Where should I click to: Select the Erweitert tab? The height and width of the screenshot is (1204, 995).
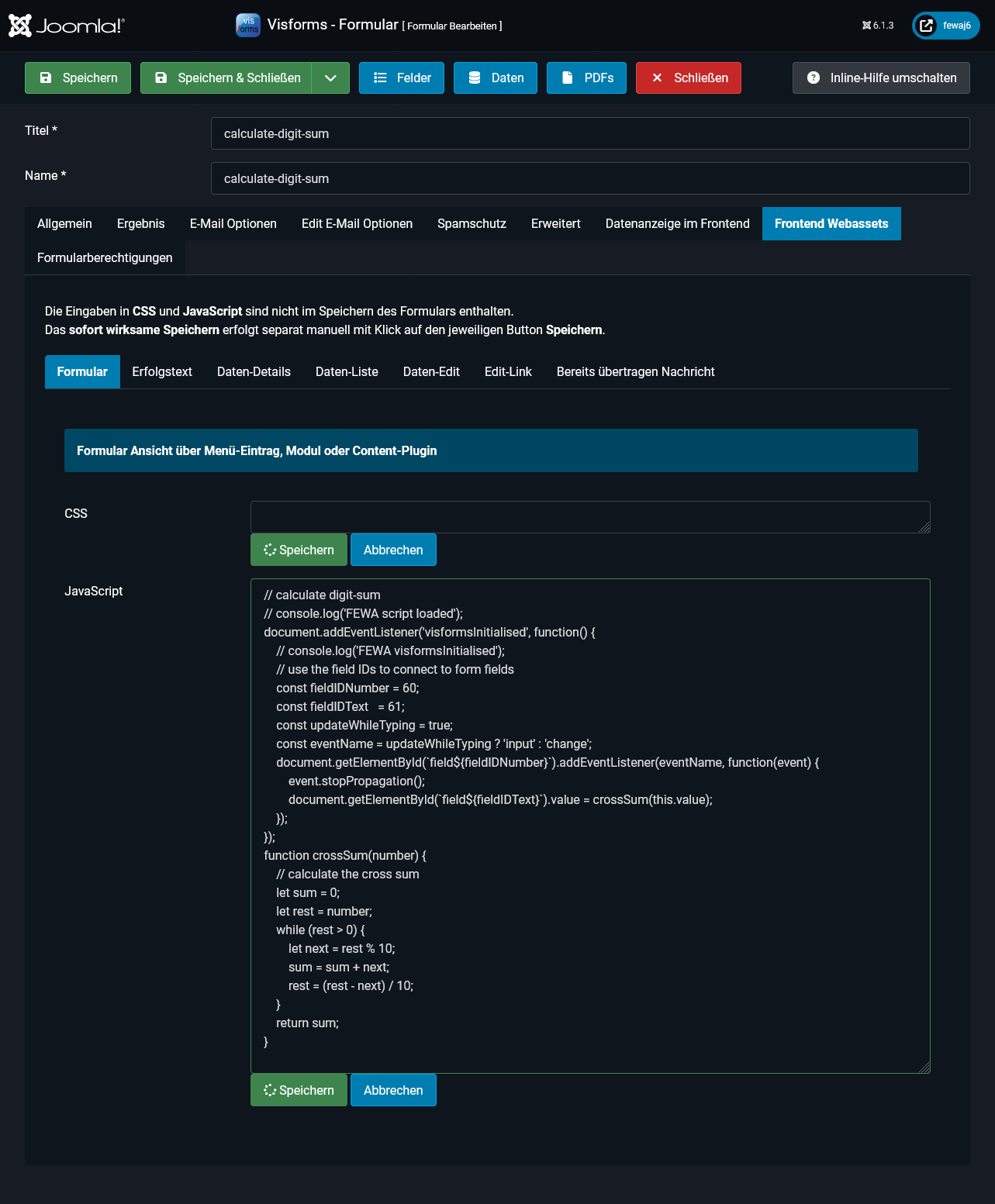click(556, 223)
